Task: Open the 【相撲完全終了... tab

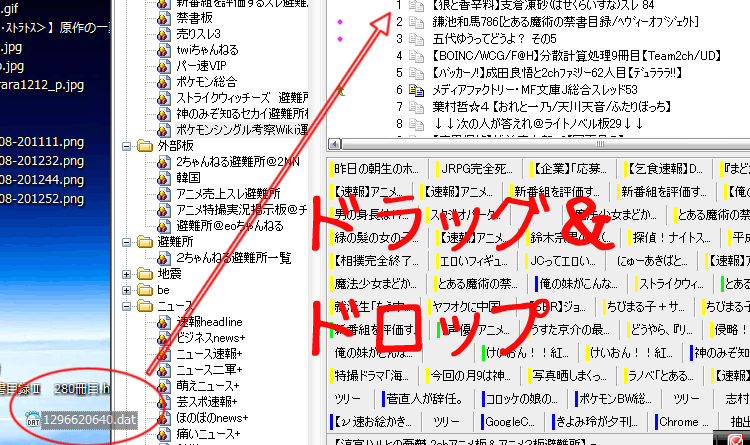Action: (x=376, y=261)
